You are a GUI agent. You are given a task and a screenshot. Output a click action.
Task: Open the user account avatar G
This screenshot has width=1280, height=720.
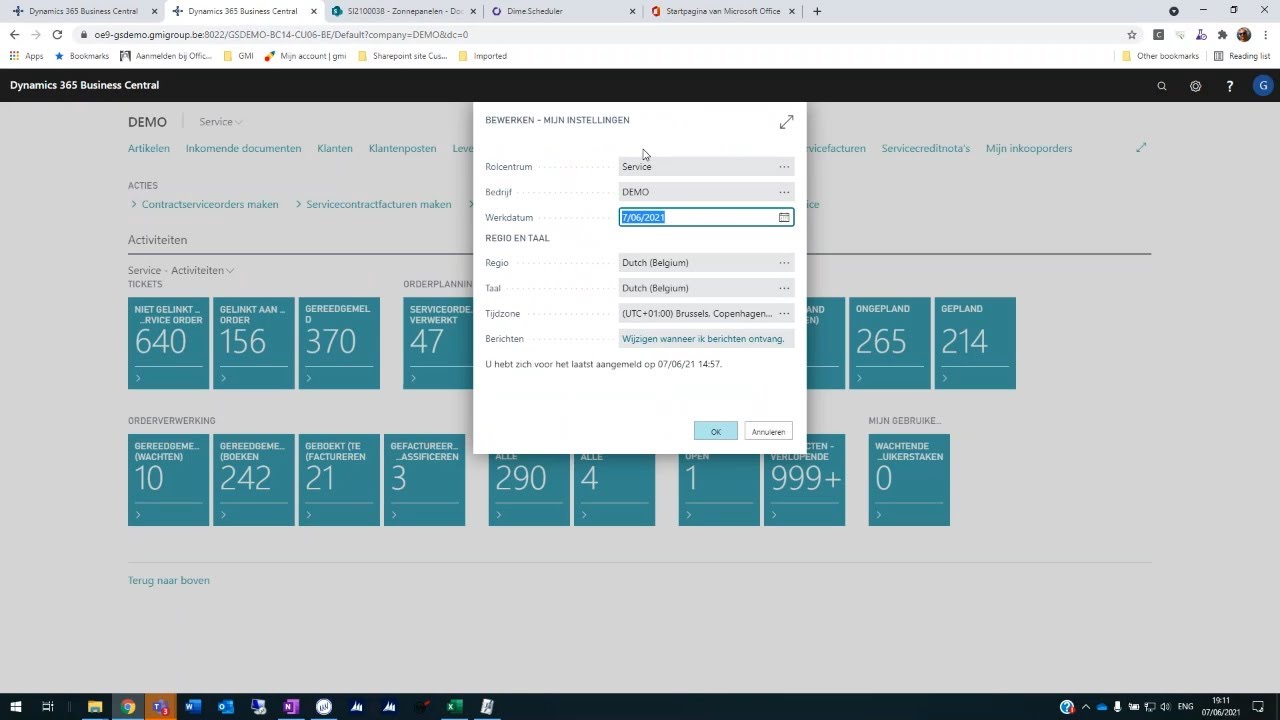[x=1263, y=86]
